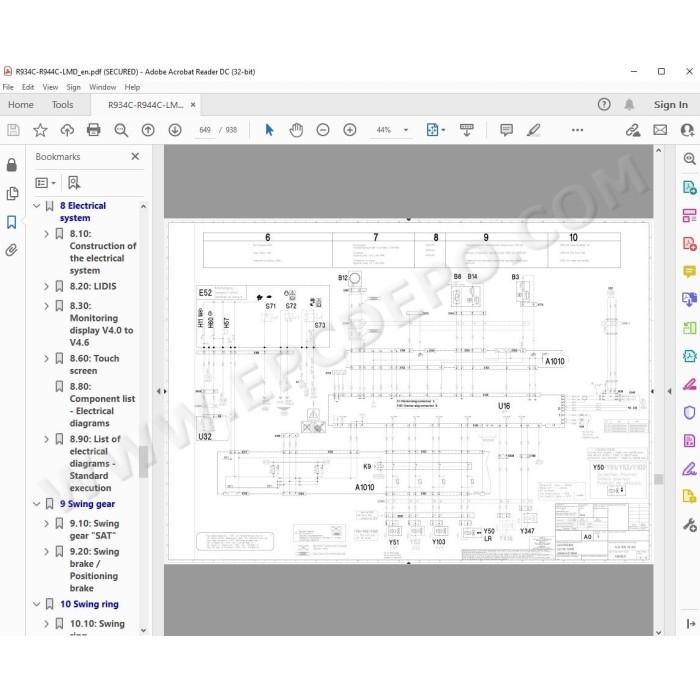Open attachments paperclip panel

tap(12, 250)
